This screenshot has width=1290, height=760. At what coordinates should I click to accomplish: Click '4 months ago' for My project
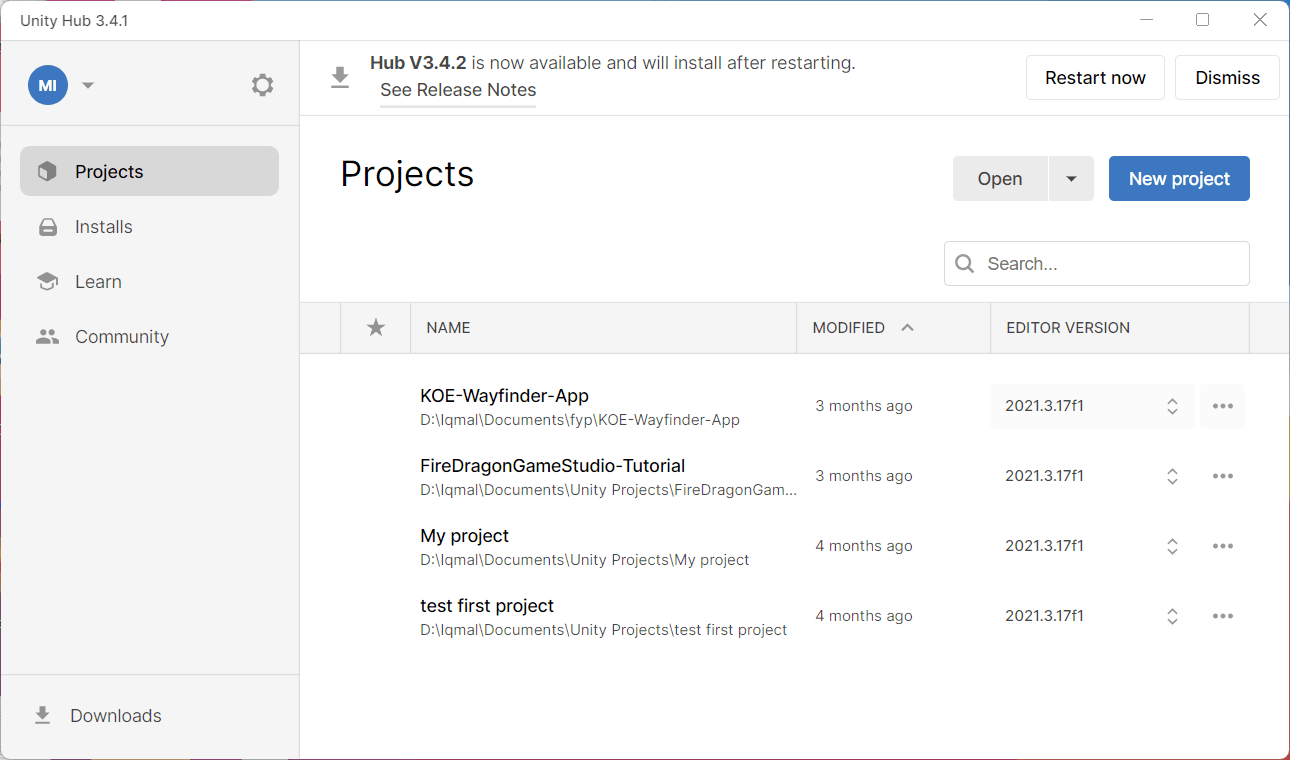point(864,546)
